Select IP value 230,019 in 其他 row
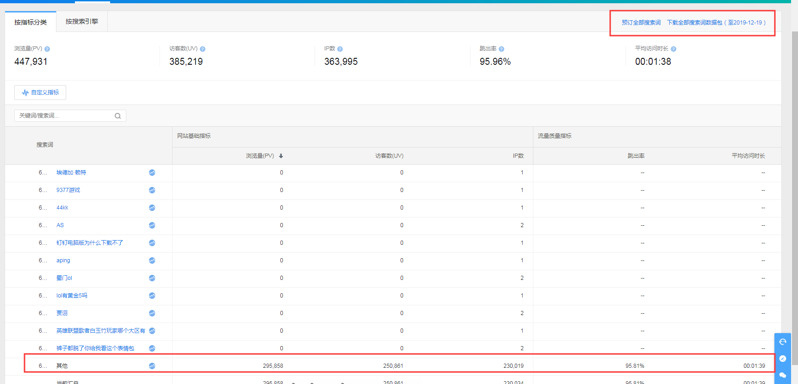798x384 pixels. point(514,366)
